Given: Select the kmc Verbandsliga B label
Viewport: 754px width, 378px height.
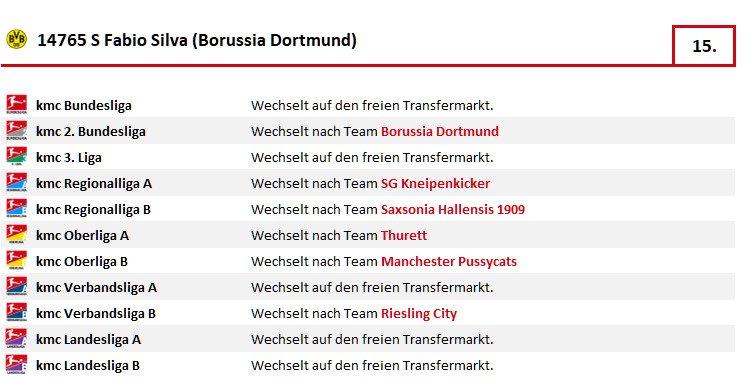Looking at the screenshot, I should [x=96, y=314].
